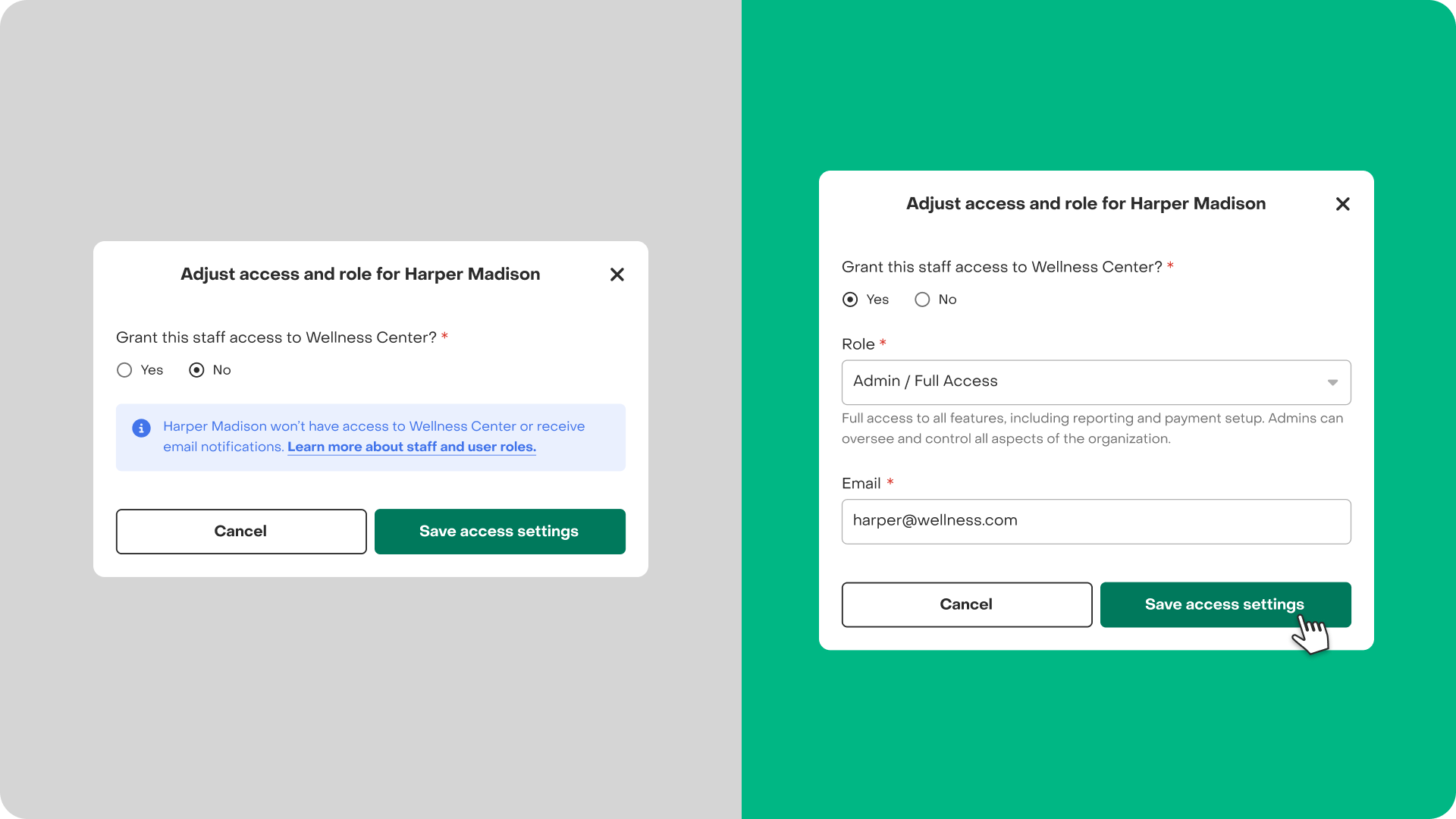Click the left dialog title heading

360,274
